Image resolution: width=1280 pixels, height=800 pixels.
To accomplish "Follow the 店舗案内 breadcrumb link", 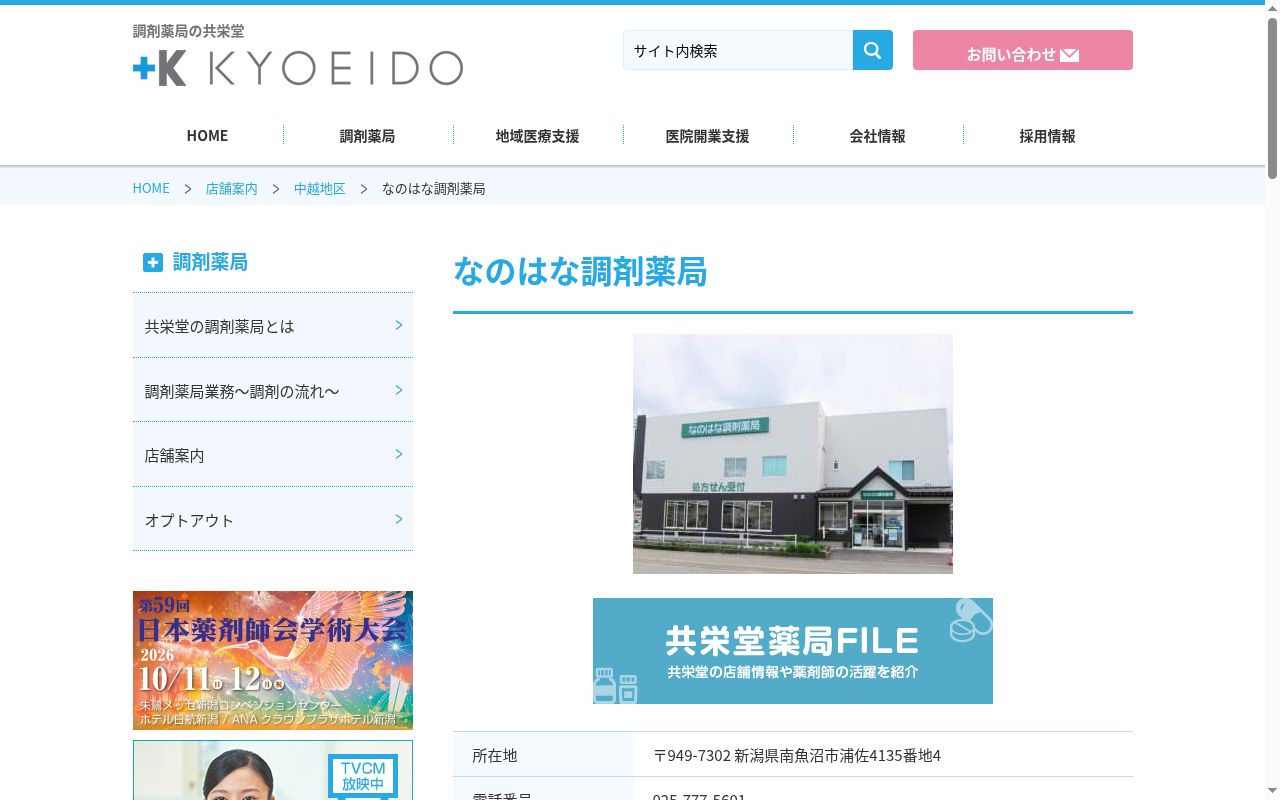I will tap(231, 188).
